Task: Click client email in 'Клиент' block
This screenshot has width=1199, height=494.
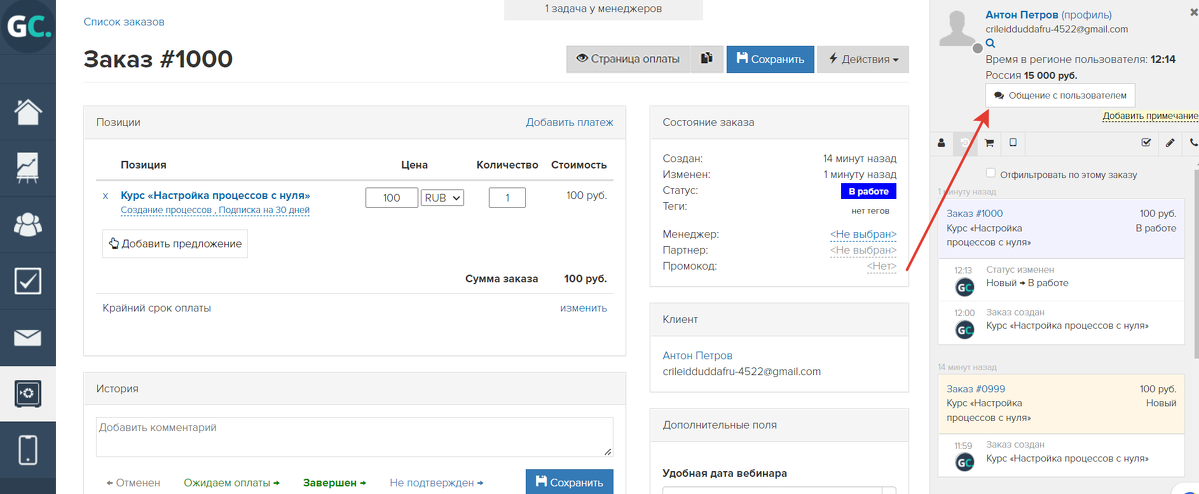Action: click(x=741, y=371)
